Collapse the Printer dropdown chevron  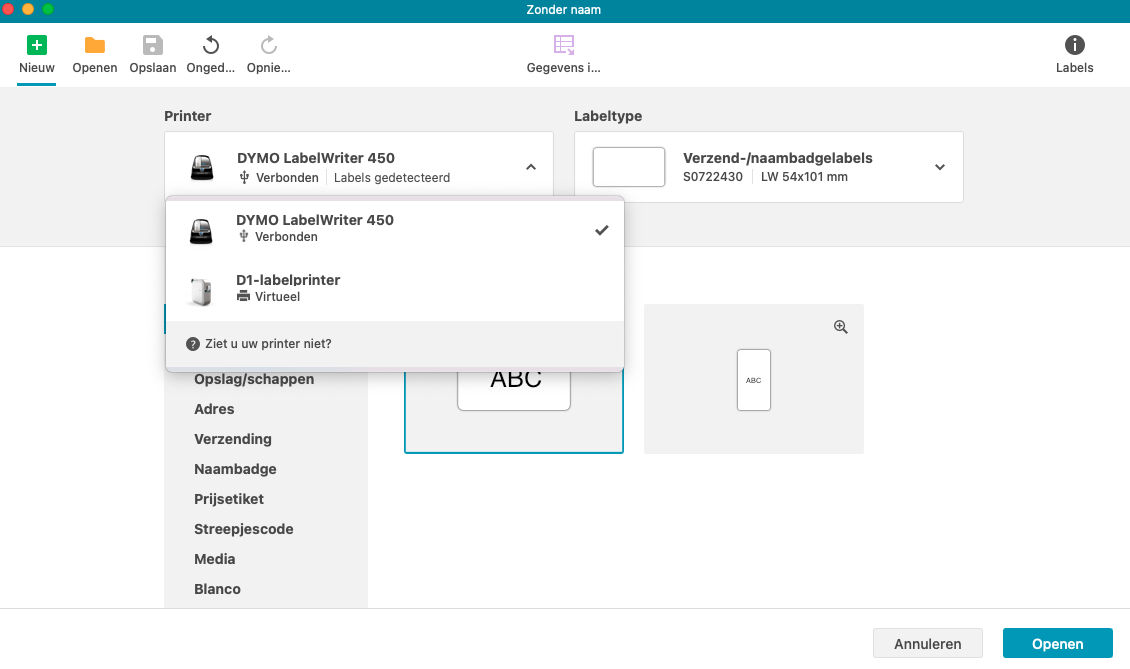point(531,167)
